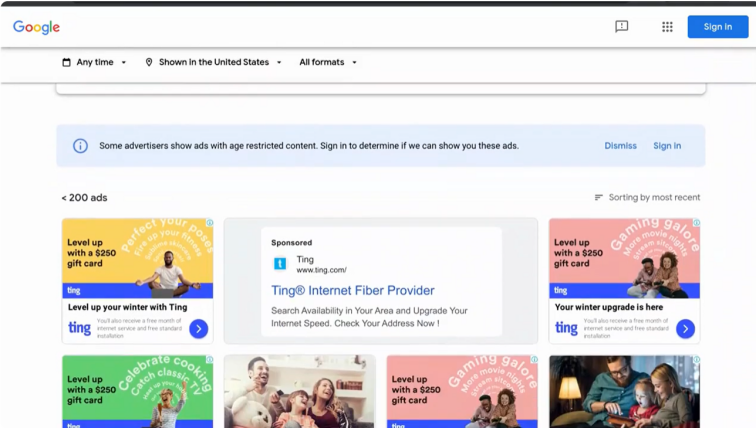Click arrow button on Your winter upgrade ad
Image resolution: width=756 pixels, height=429 pixels.
(x=686, y=329)
